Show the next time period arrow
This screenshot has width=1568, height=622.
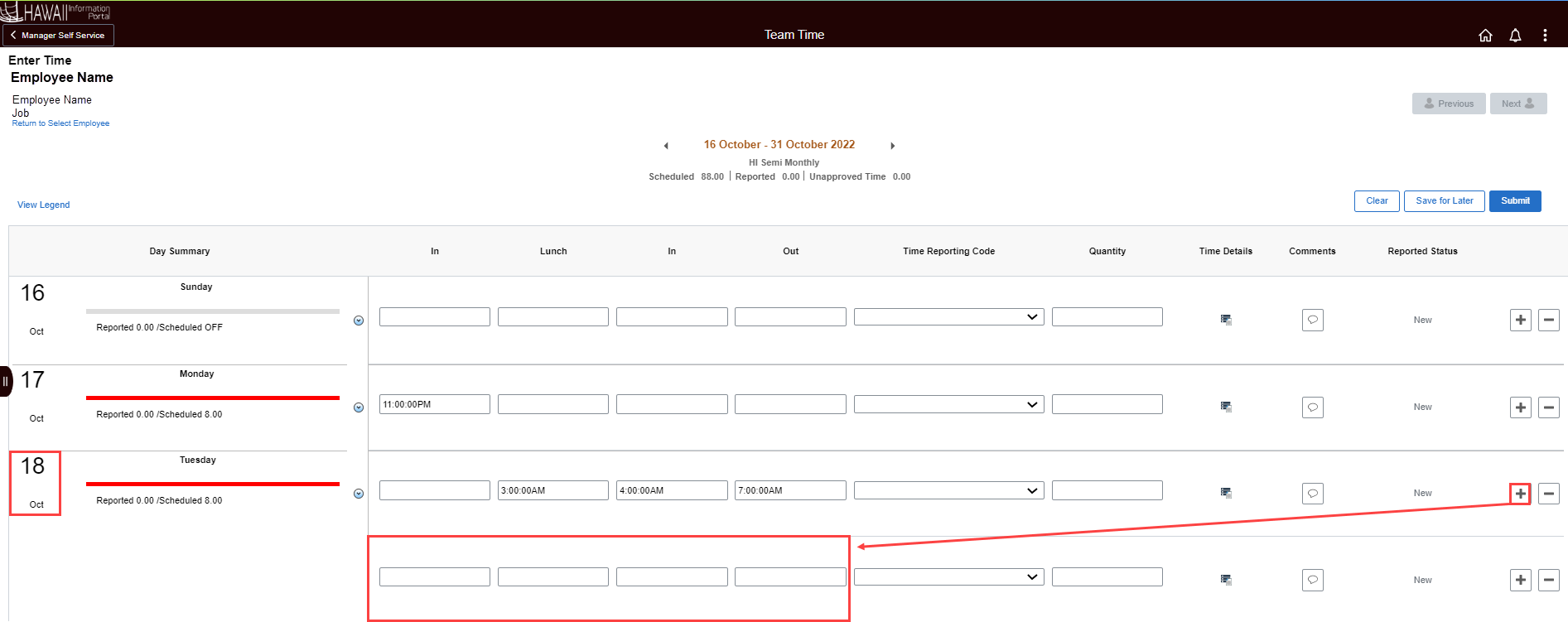892,146
